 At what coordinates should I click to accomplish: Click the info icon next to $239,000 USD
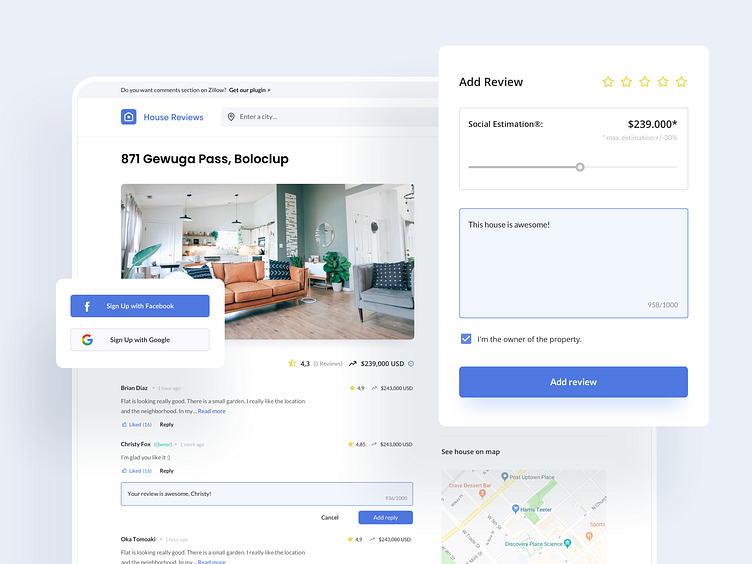tap(411, 364)
